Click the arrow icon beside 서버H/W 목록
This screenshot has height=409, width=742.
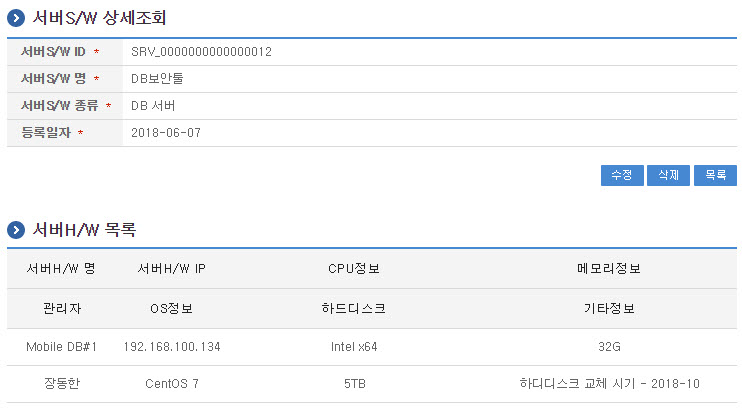coord(16,230)
